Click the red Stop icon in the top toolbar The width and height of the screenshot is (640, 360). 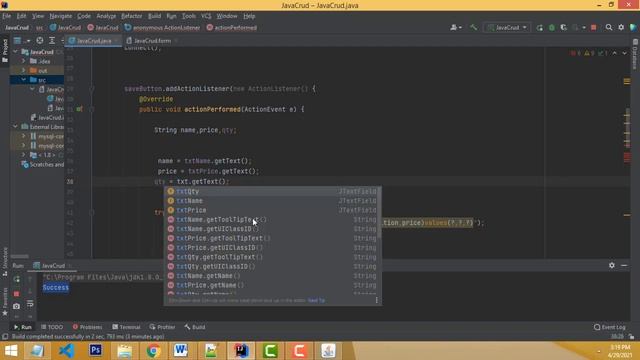(x=594, y=27)
